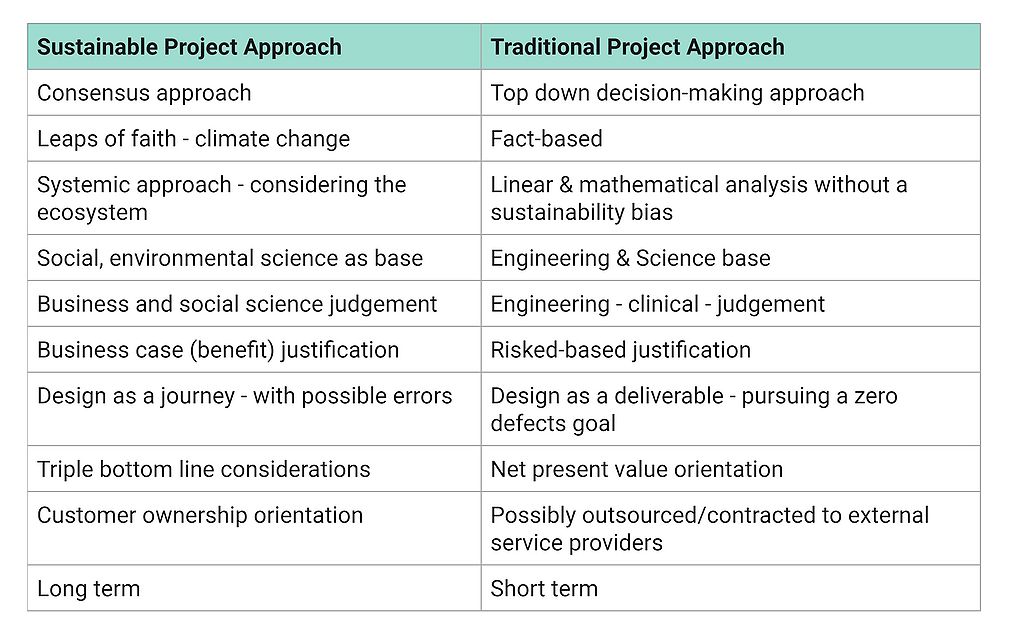This screenshot has width=1024, height=628.
Task: Select the 'Consensus approach' cell
Action: [x=144, y=93]
